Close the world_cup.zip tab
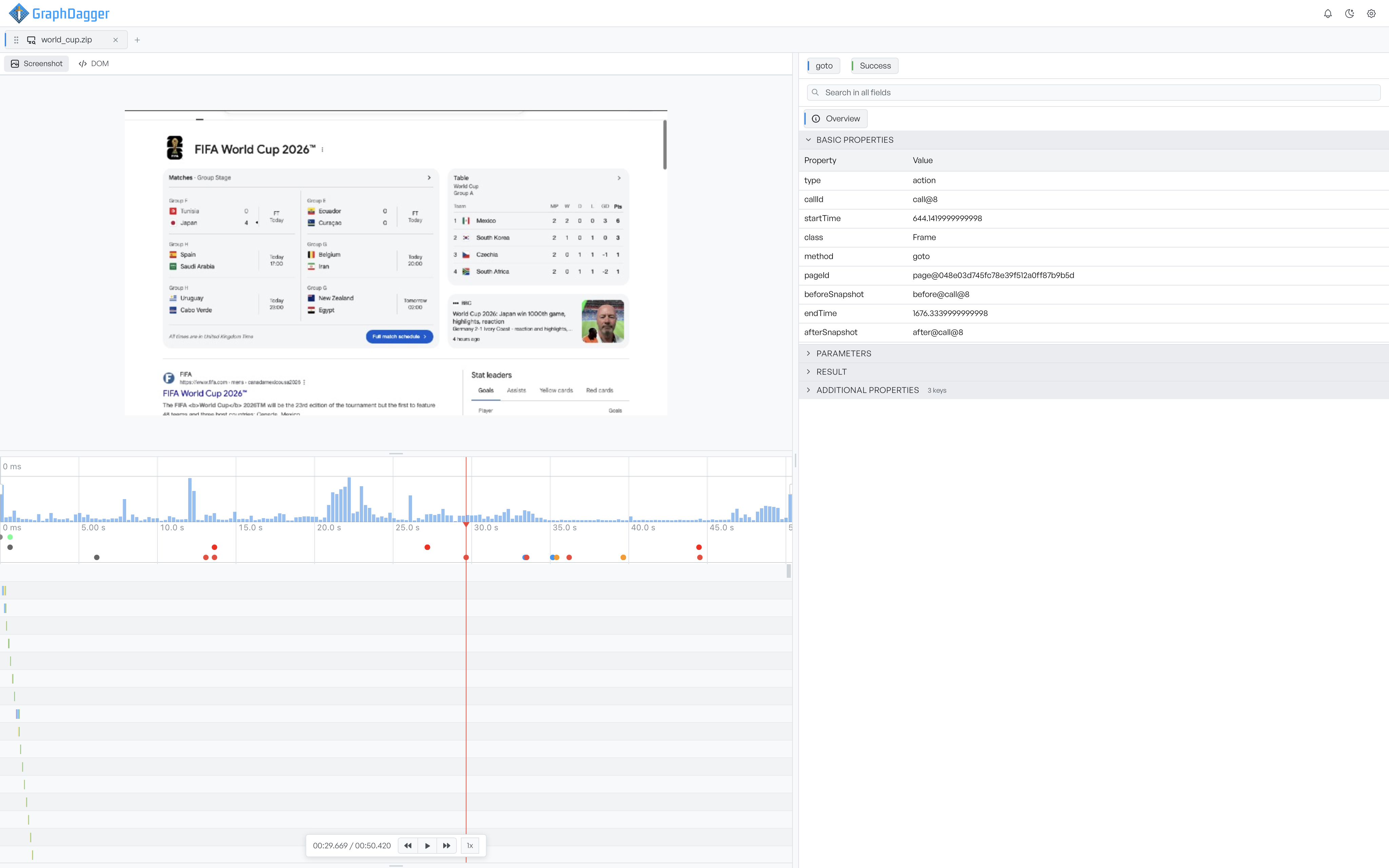Image resolution: width=1389 pixels, height=868 pixels. pyautogui.click(x=115, y=40)
